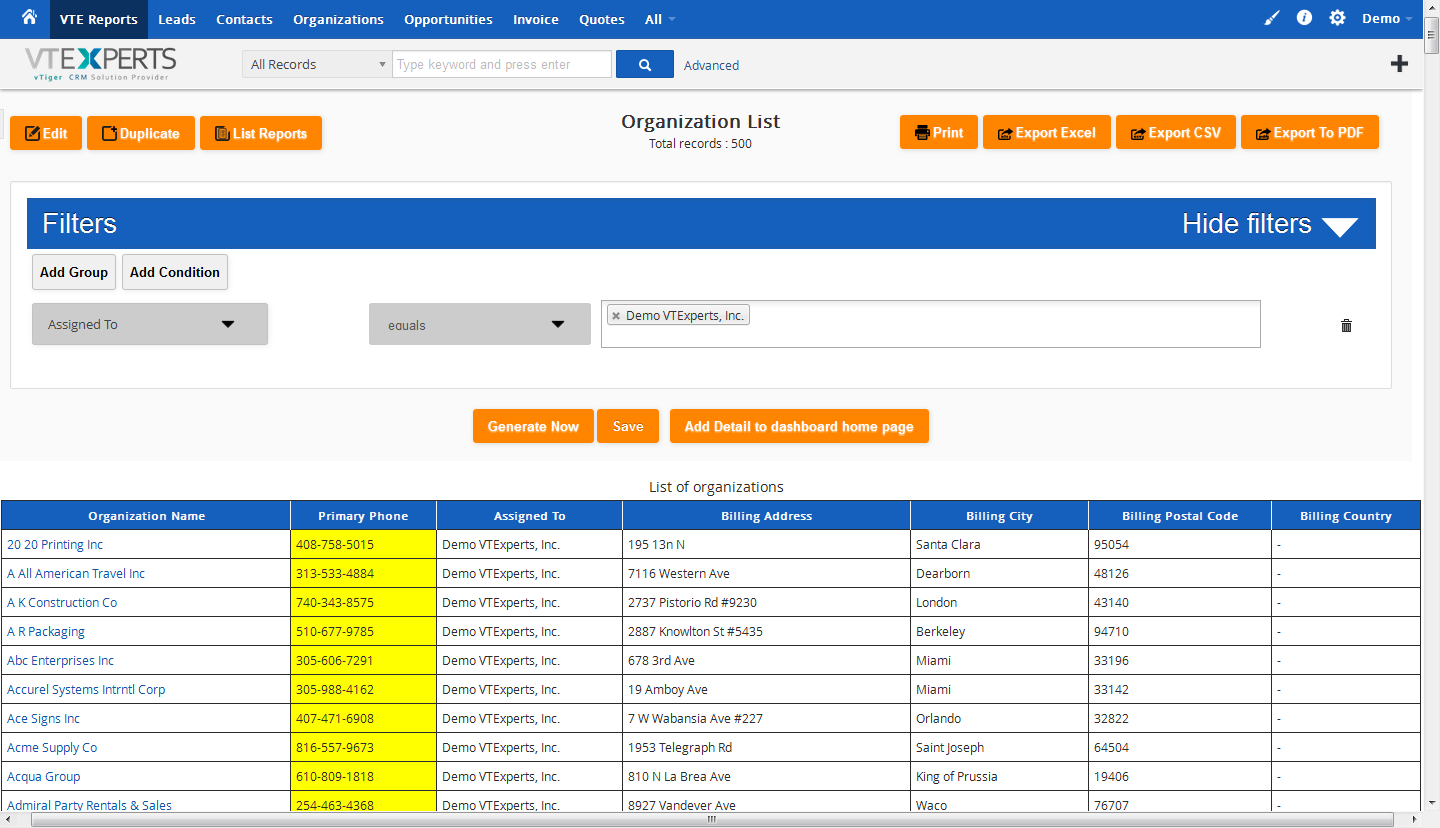Focus the keyword search field
The image size is (1440, 828).
click(502, 64)
